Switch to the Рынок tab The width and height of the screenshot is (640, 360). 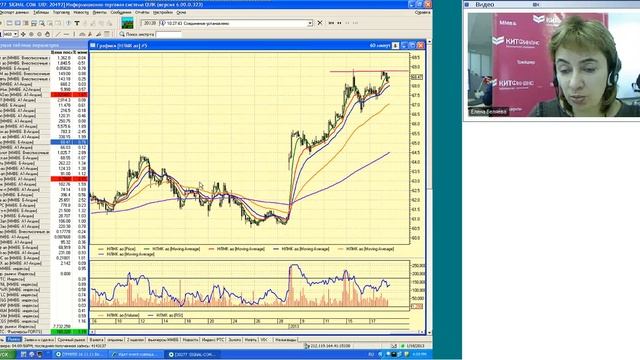click(x=13, y=340)
